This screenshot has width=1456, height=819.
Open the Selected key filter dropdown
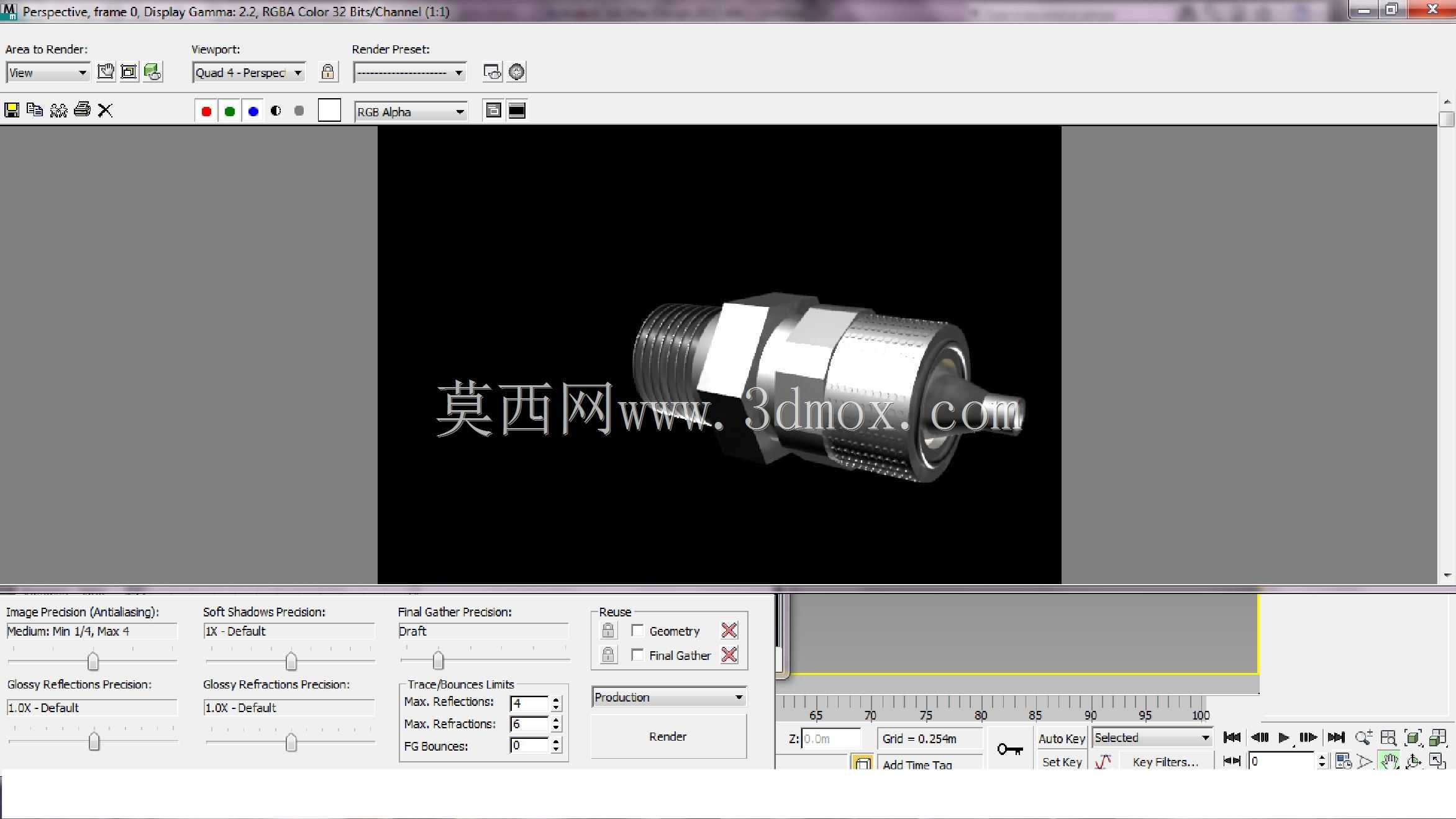[x=1152, y=738]
